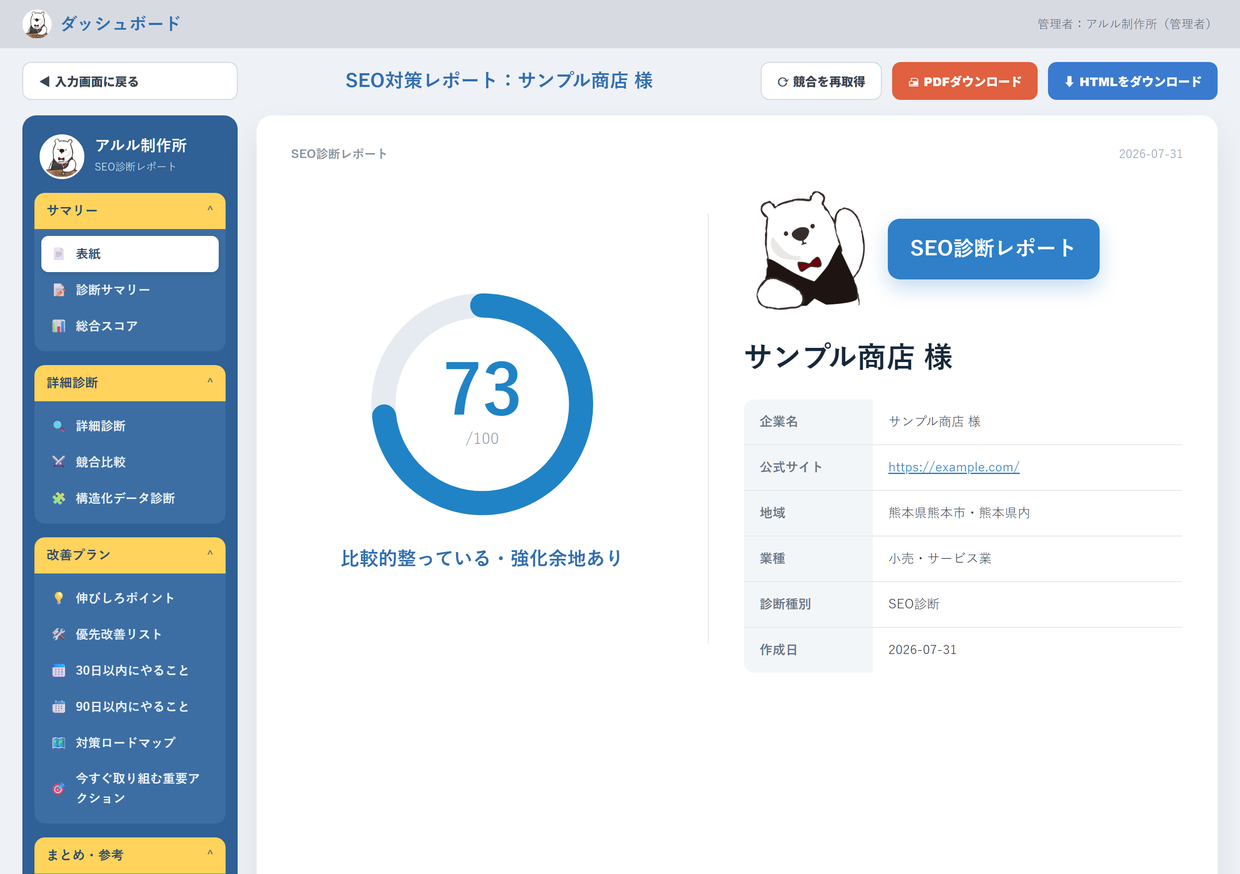Collapse the サマリー section

tap(130, 211)
